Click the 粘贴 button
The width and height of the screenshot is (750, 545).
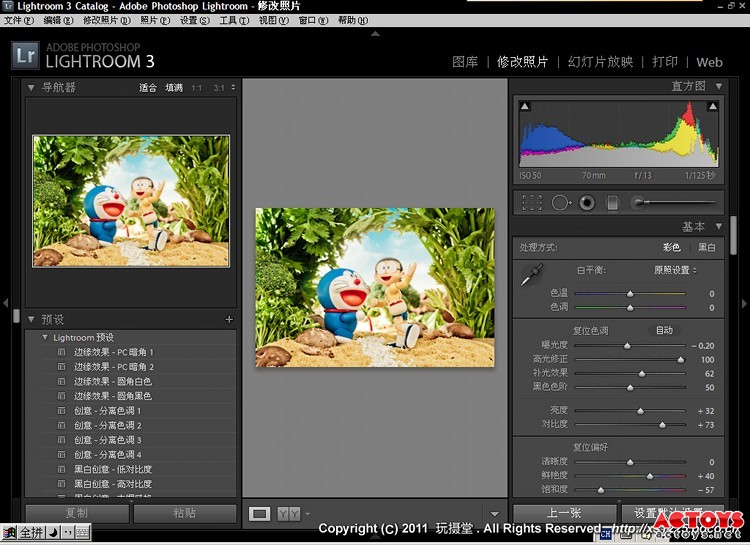(185, 513)
